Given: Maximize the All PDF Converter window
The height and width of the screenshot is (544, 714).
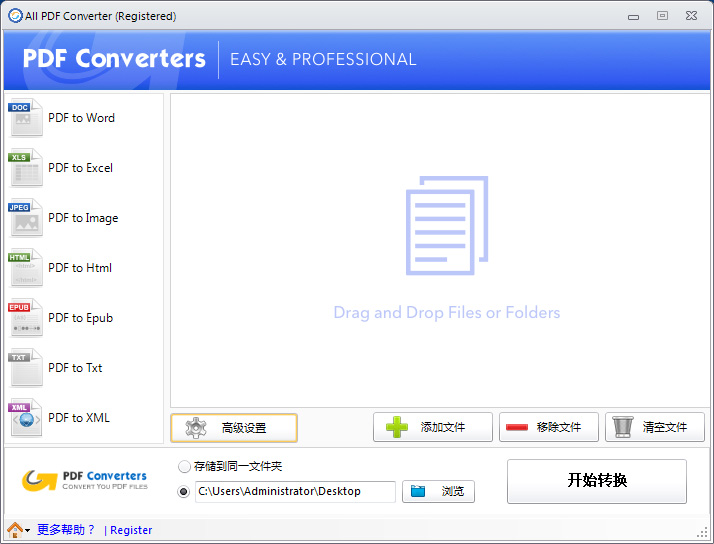Looking at the screenshot, I should pos(662,15).
